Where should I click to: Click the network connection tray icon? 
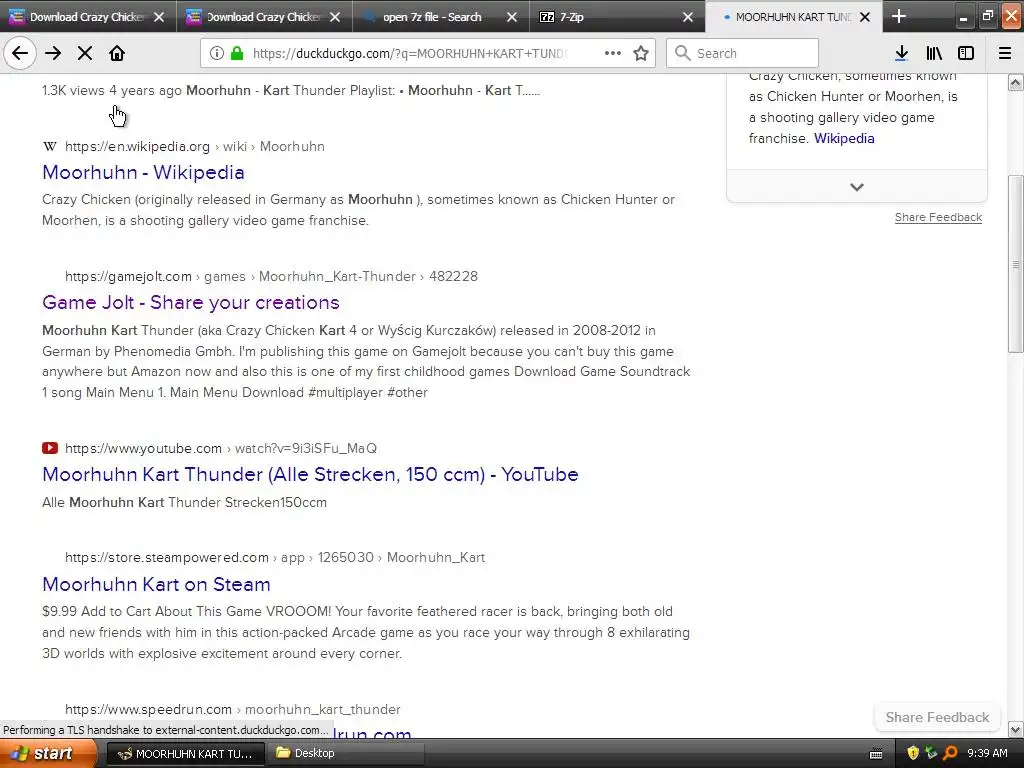pyautogui.click(x=931, y=754)
